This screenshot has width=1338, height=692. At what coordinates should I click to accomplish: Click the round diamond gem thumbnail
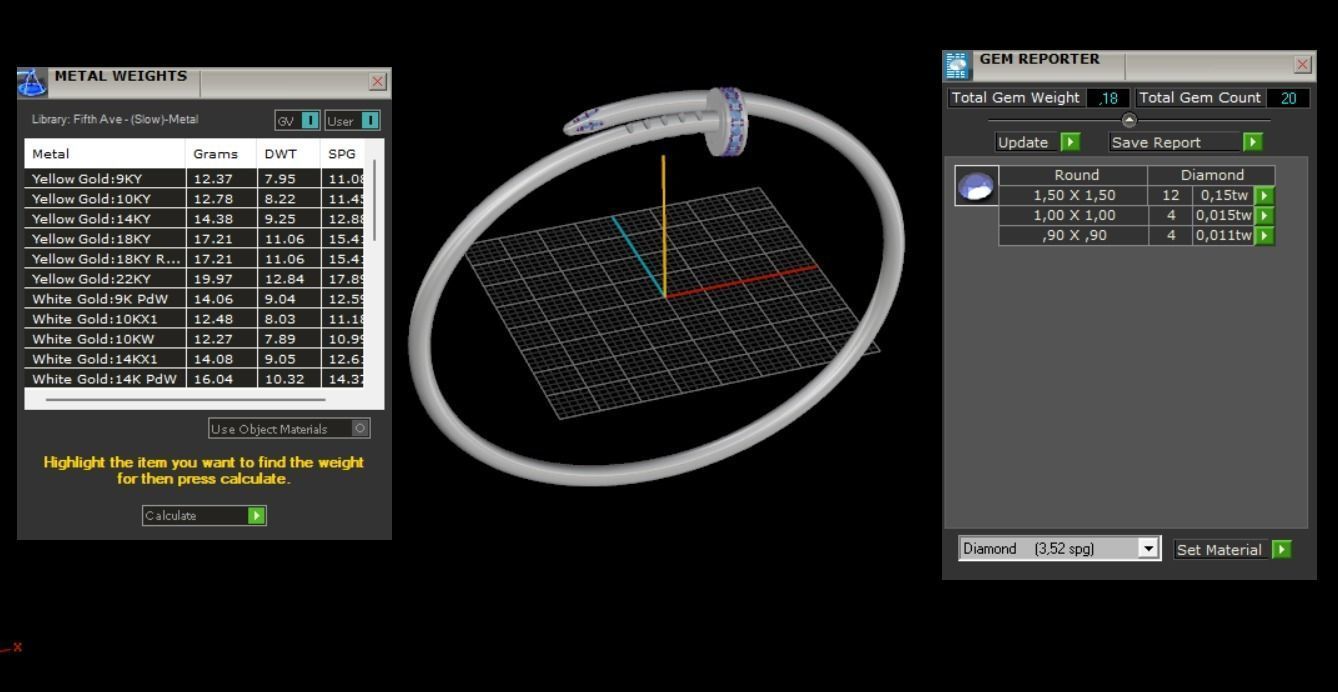pos(976,186)
